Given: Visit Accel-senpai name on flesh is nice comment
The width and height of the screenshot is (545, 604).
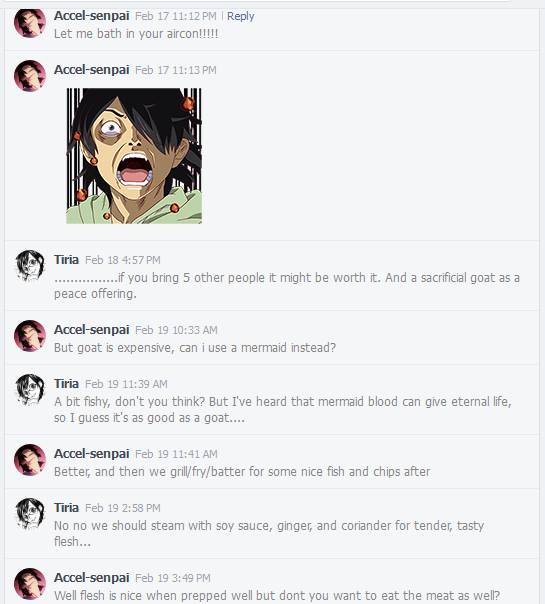Looking at the screenshot, I should tap(92, 578).
